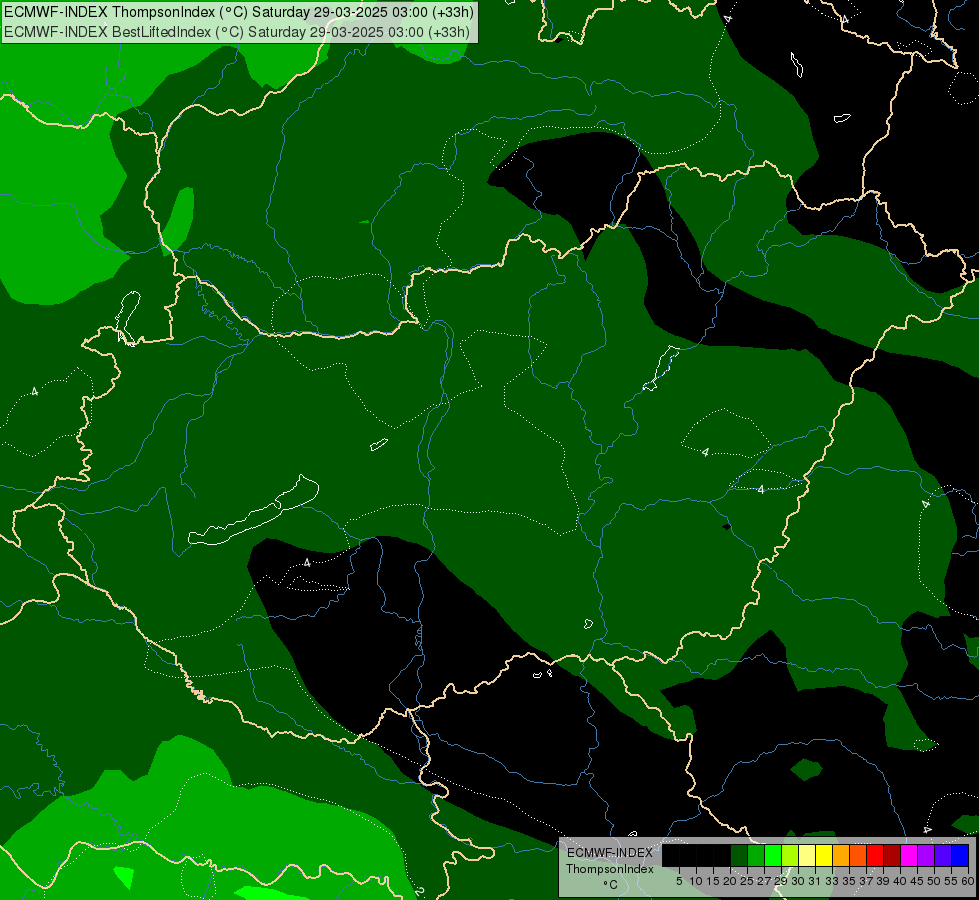Viewport: 979px width, 900px height.
Task: Select the dark green 20–25 legend swatch
Action: (x=739, y=855)
